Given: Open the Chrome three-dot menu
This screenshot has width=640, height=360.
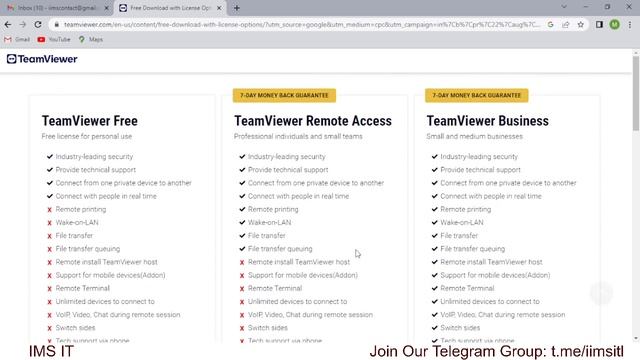Looking at the screenshot, I should (630, 24).
